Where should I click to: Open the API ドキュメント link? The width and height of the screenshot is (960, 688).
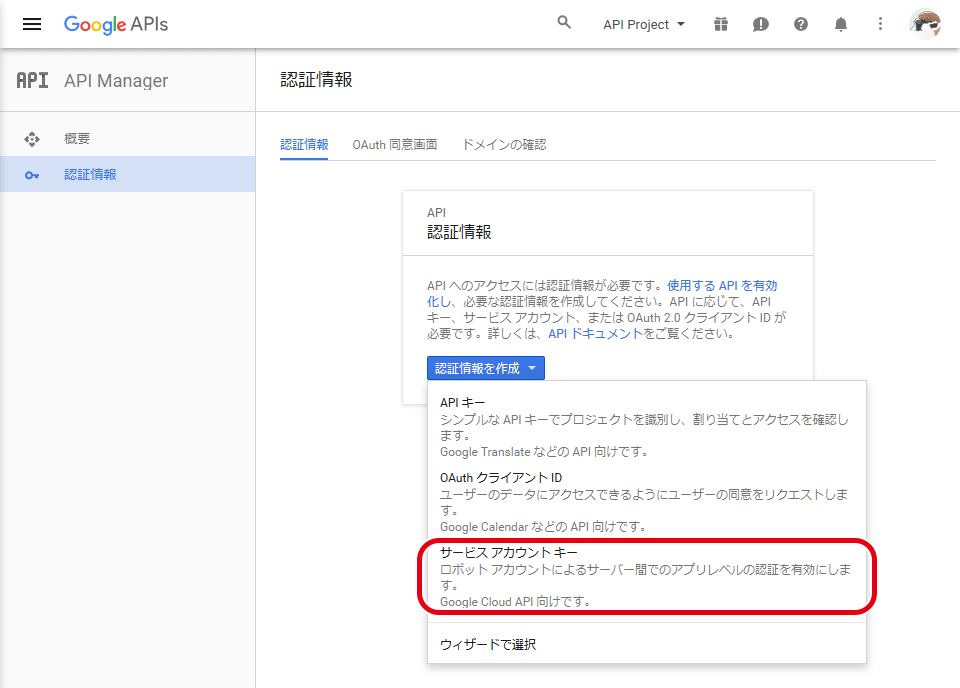[x=595, y=334]
